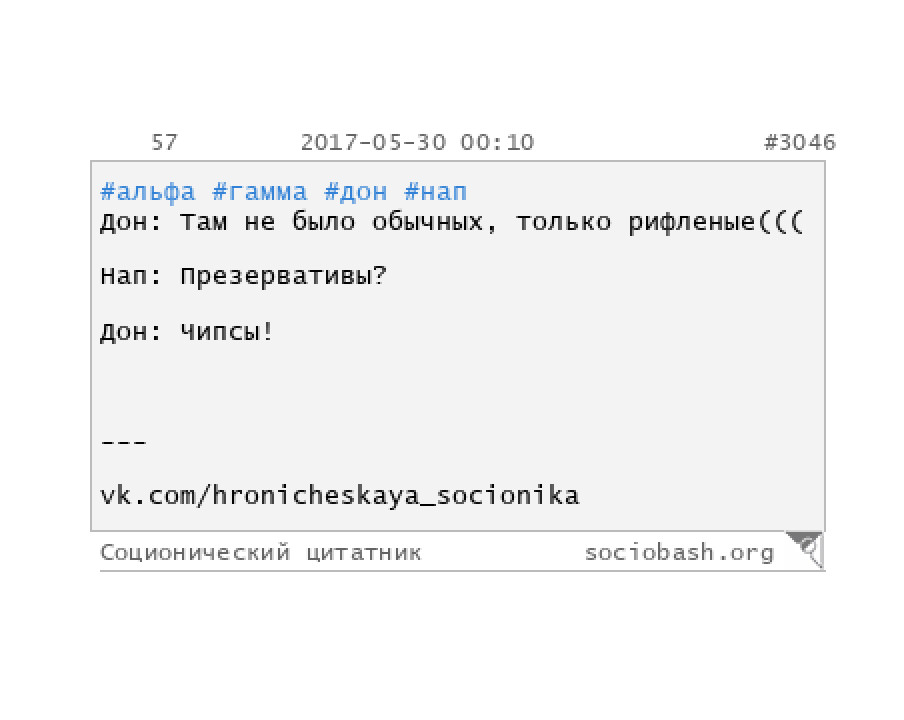Click the word Чипсы!

pos(226,331)
